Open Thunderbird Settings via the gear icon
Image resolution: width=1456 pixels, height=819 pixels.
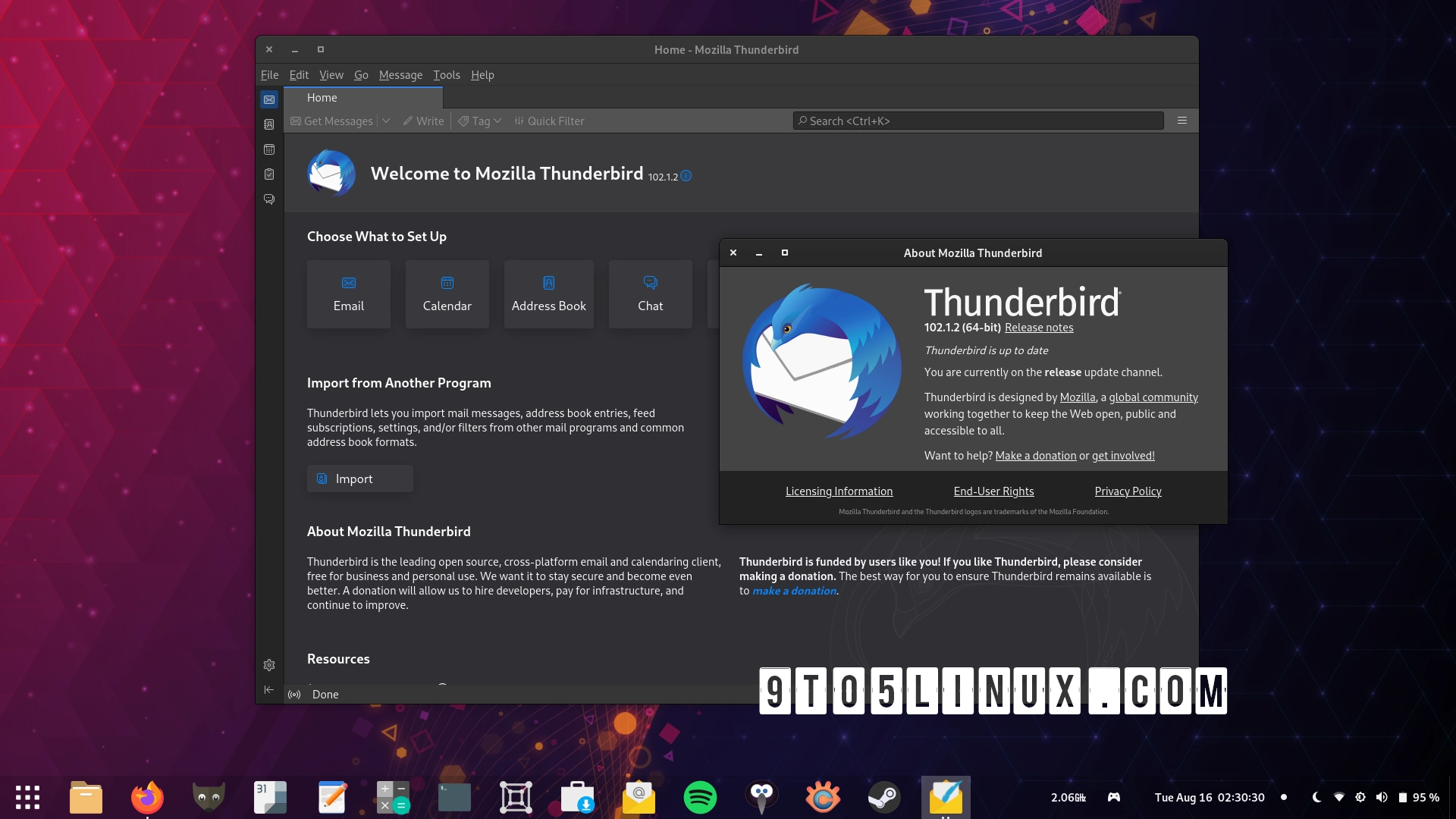pos(269,665)
